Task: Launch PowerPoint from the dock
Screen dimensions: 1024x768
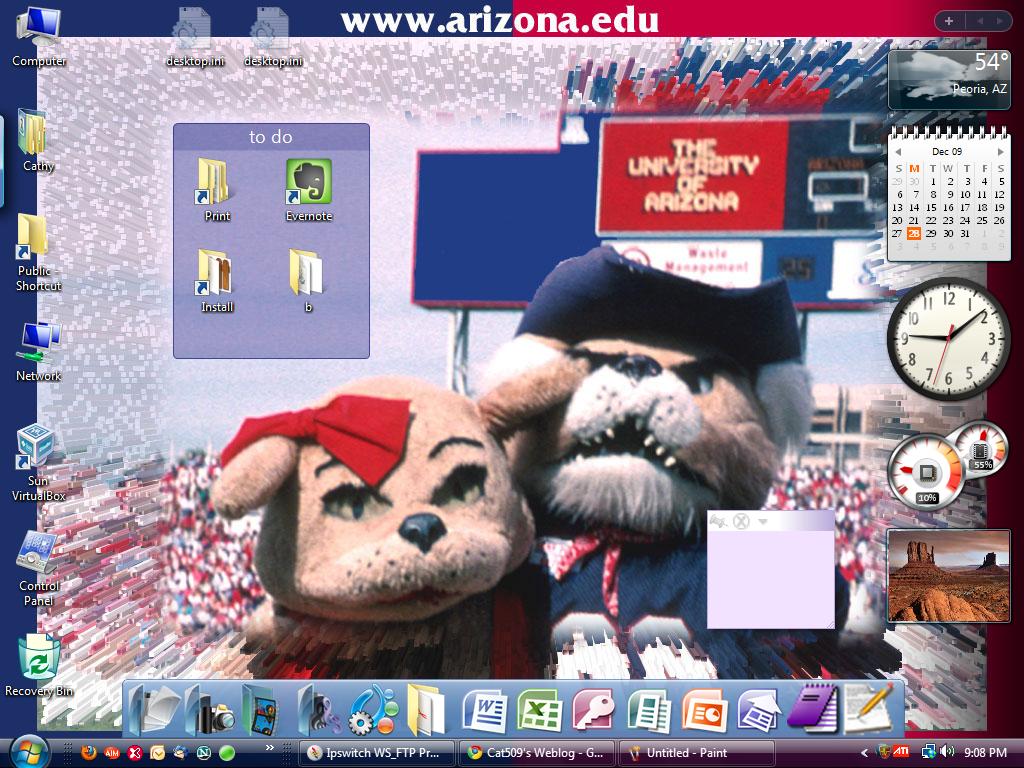Action: click(704, 711)
